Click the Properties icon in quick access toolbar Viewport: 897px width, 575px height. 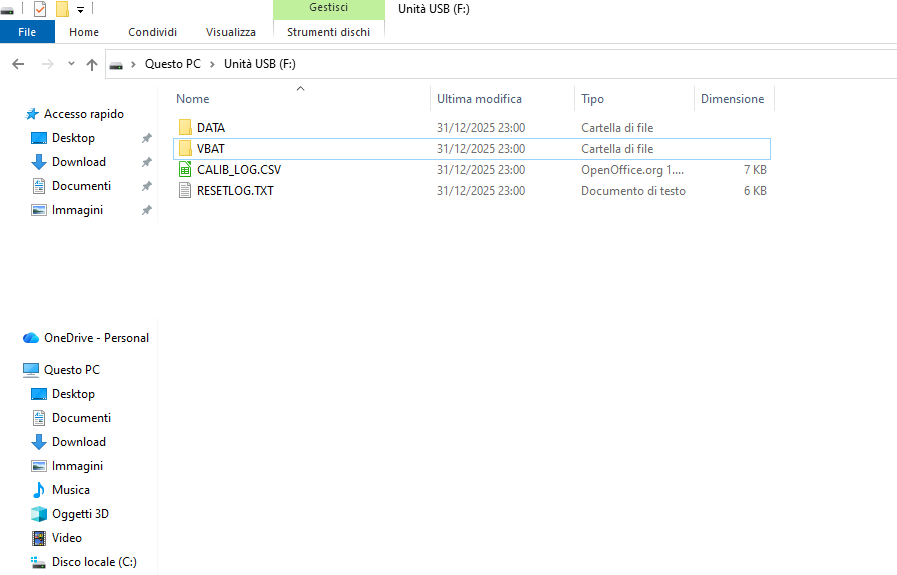coord(40,9)
